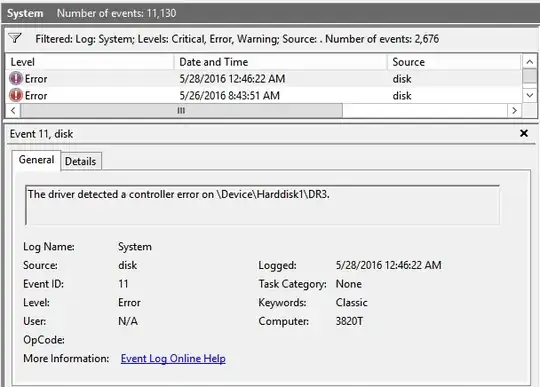
Task: Select the General tab
Action: [x=36, y=160]
